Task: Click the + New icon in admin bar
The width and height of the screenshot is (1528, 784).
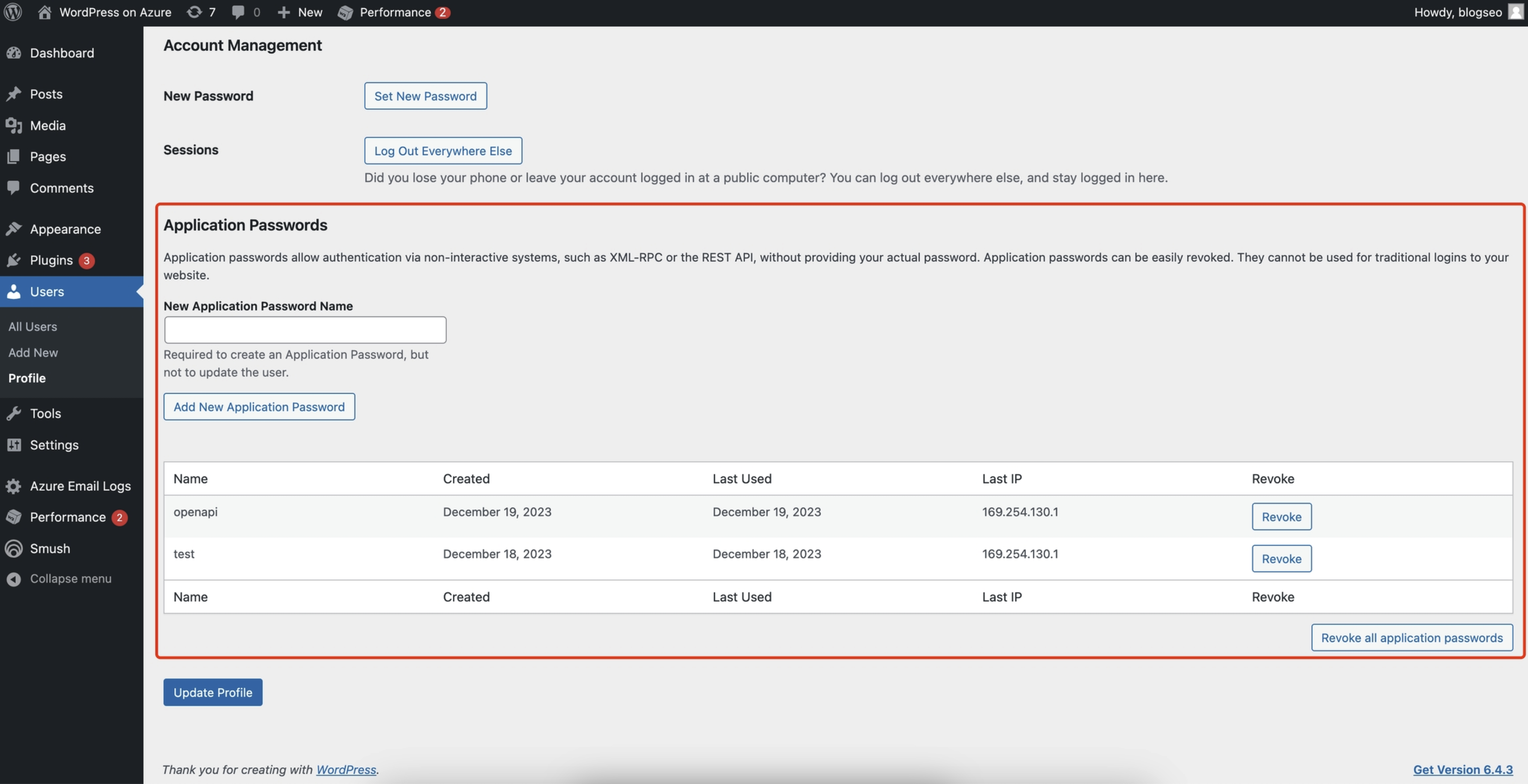Action: [x=285, y=12]
